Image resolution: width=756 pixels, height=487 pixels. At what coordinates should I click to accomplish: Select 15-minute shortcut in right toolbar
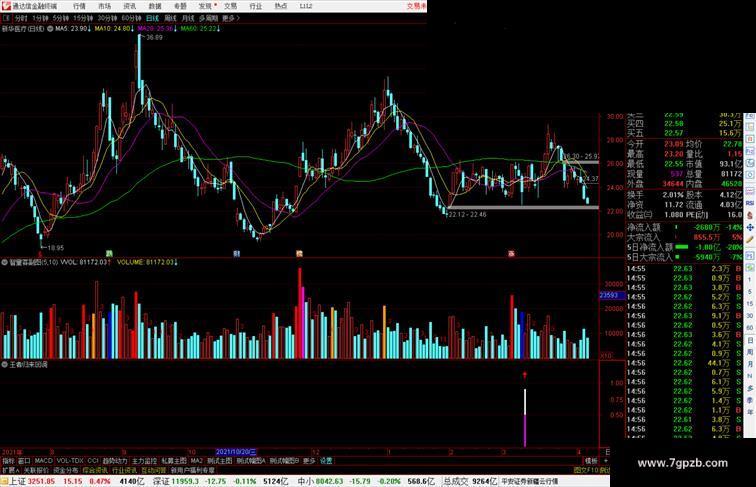pos(750,304)
